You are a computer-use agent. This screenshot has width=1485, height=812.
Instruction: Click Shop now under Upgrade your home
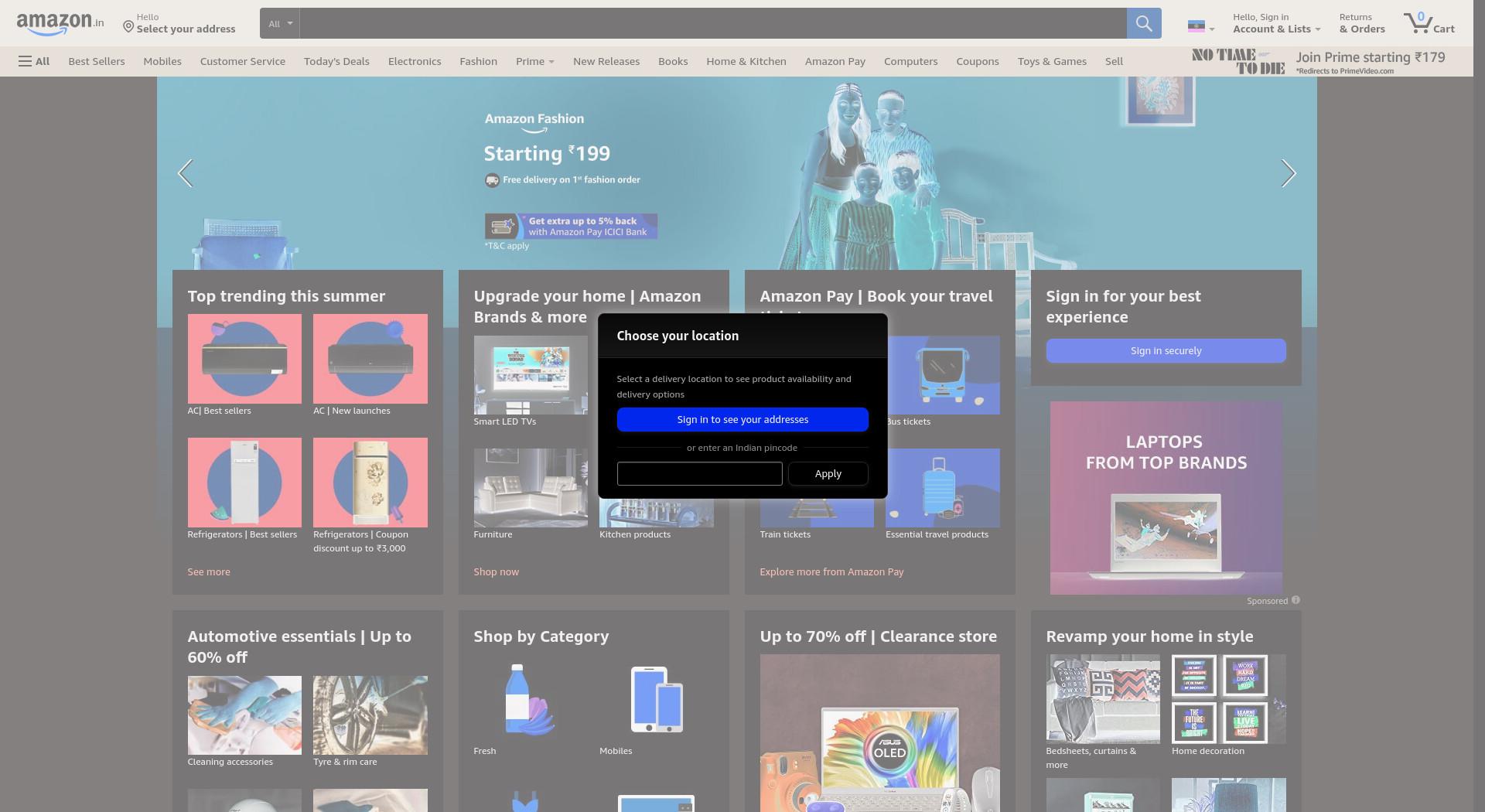pyautogui.click(x=496, y=571)
